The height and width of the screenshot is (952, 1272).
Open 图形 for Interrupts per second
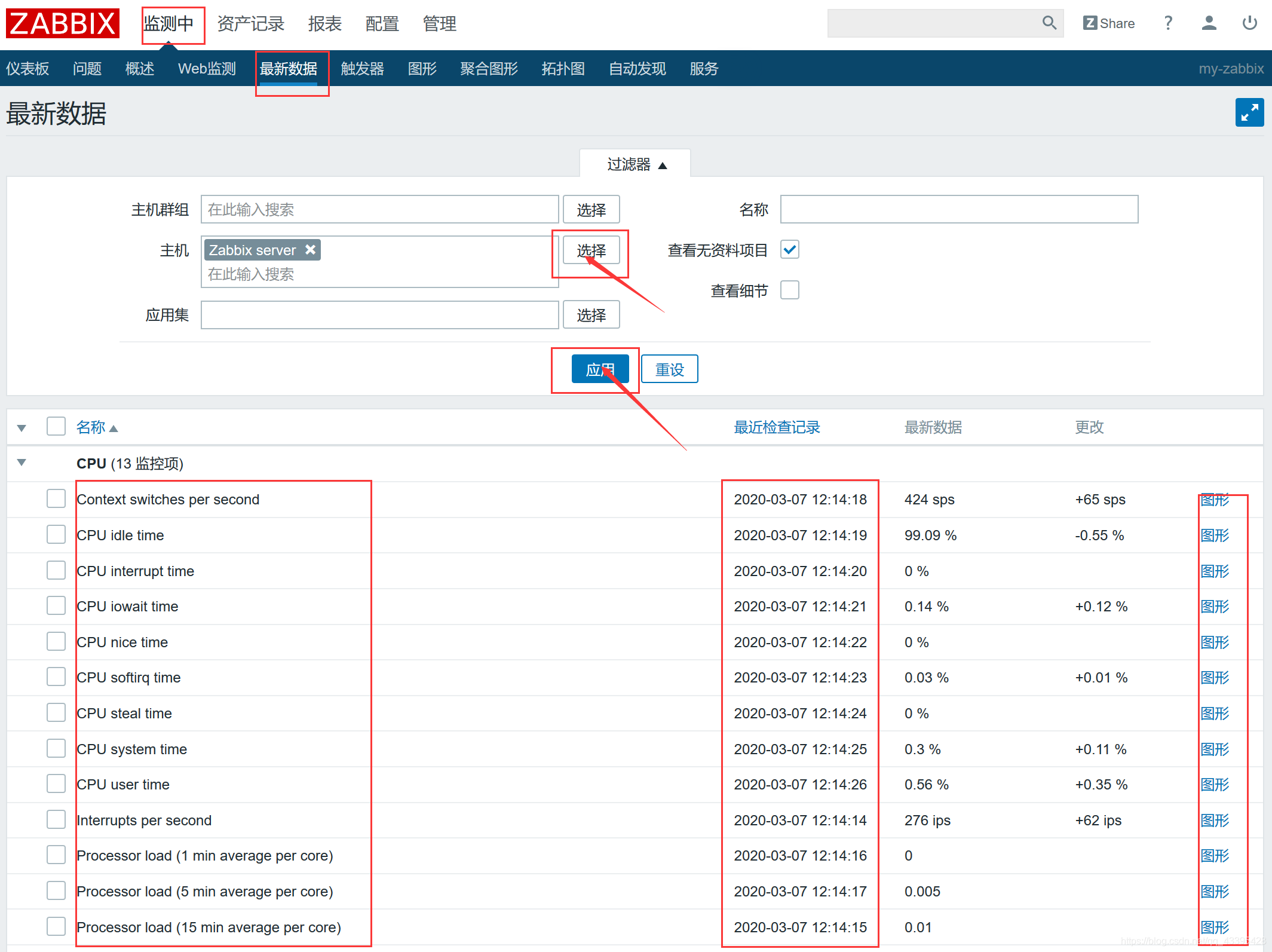(x=1215, y=820)
